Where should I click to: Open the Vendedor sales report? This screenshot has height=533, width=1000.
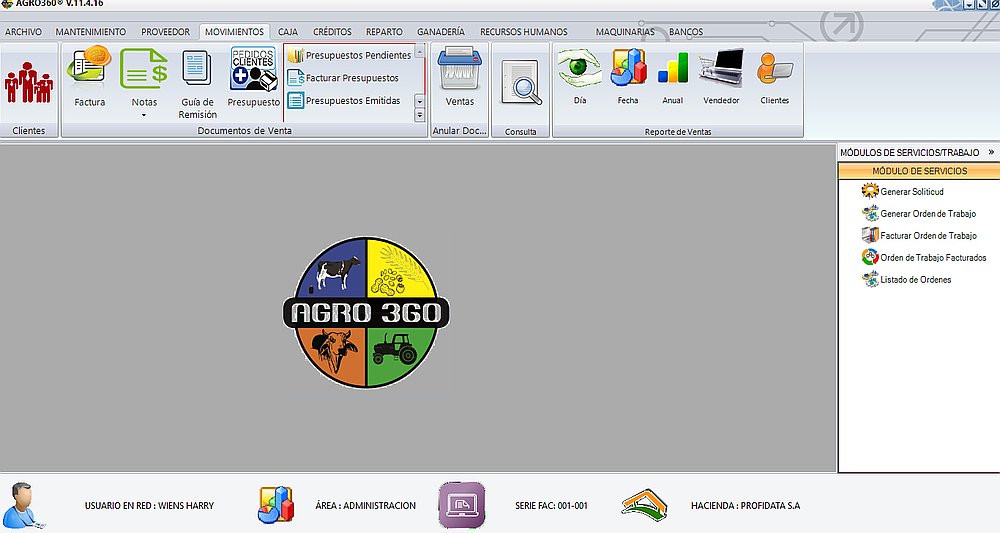tap(721, 68)
